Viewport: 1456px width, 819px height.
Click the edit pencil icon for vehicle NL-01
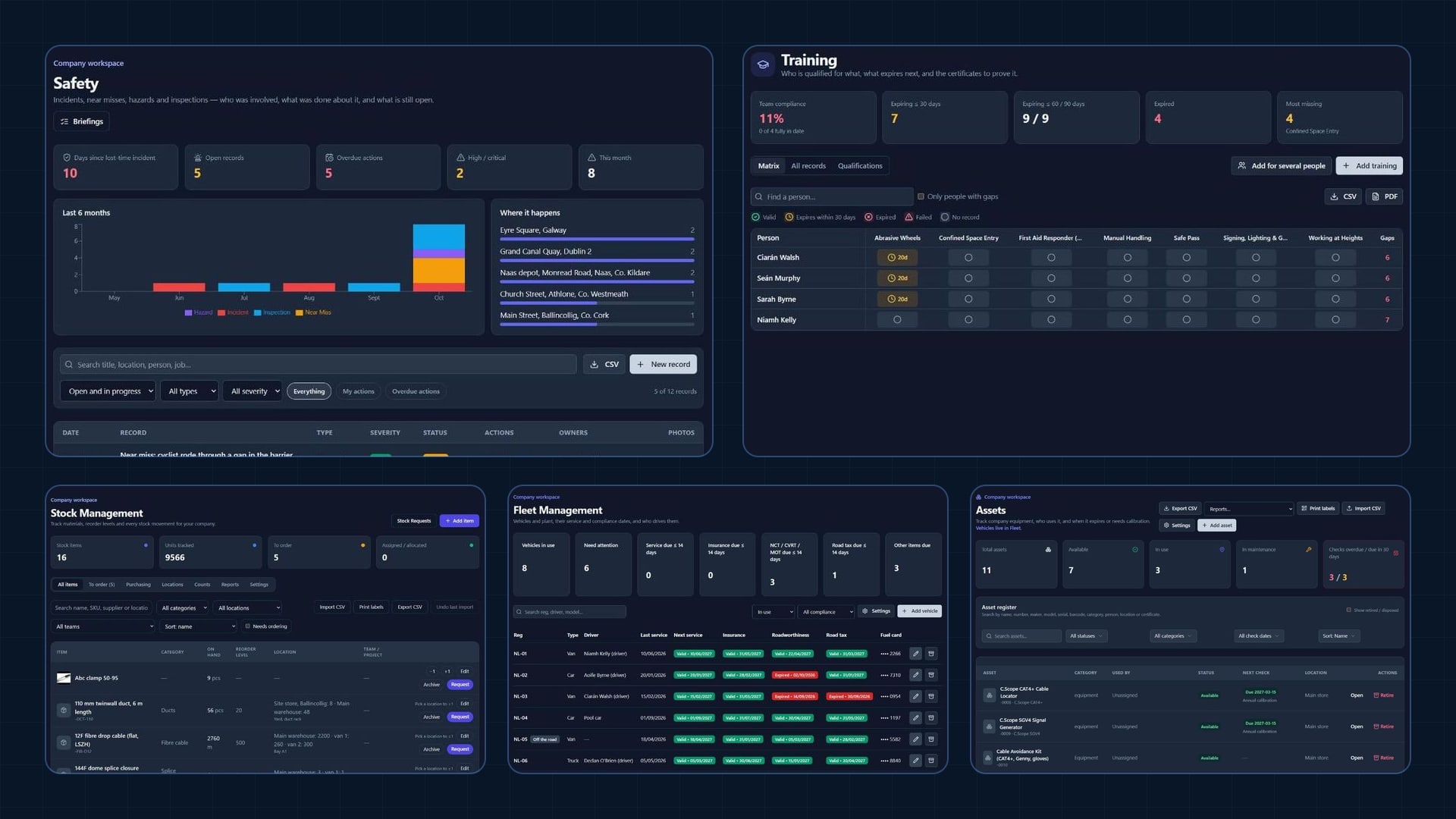point(915,654)
